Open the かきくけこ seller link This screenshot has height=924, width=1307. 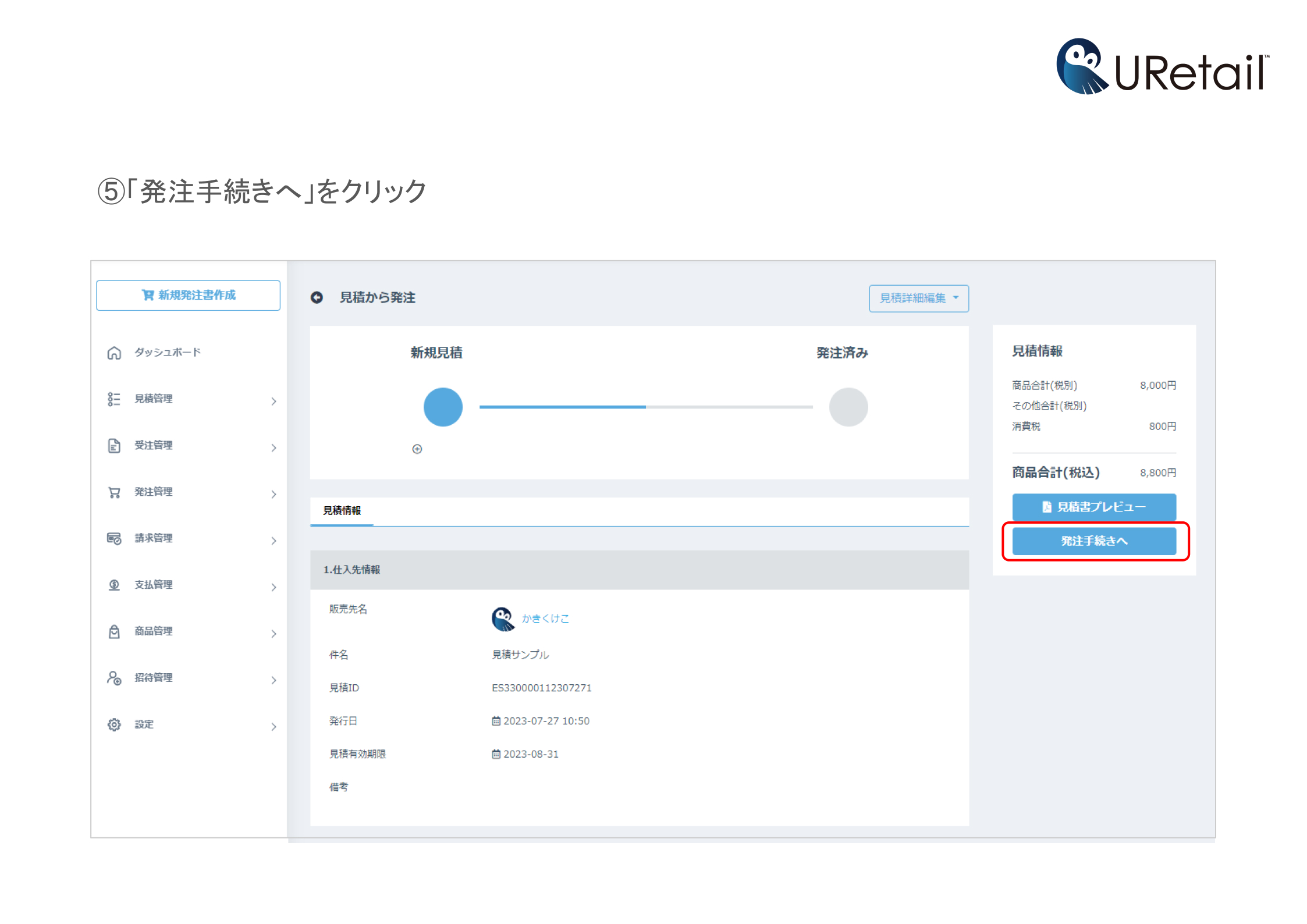pyautogui.click(x=545, y=619)
